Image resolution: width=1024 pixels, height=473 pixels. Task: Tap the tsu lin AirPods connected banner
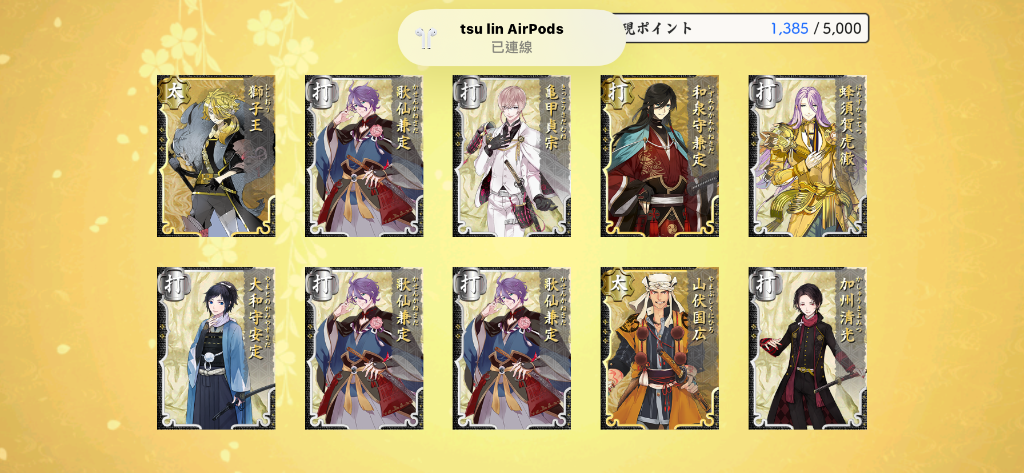tap(511, 38)
